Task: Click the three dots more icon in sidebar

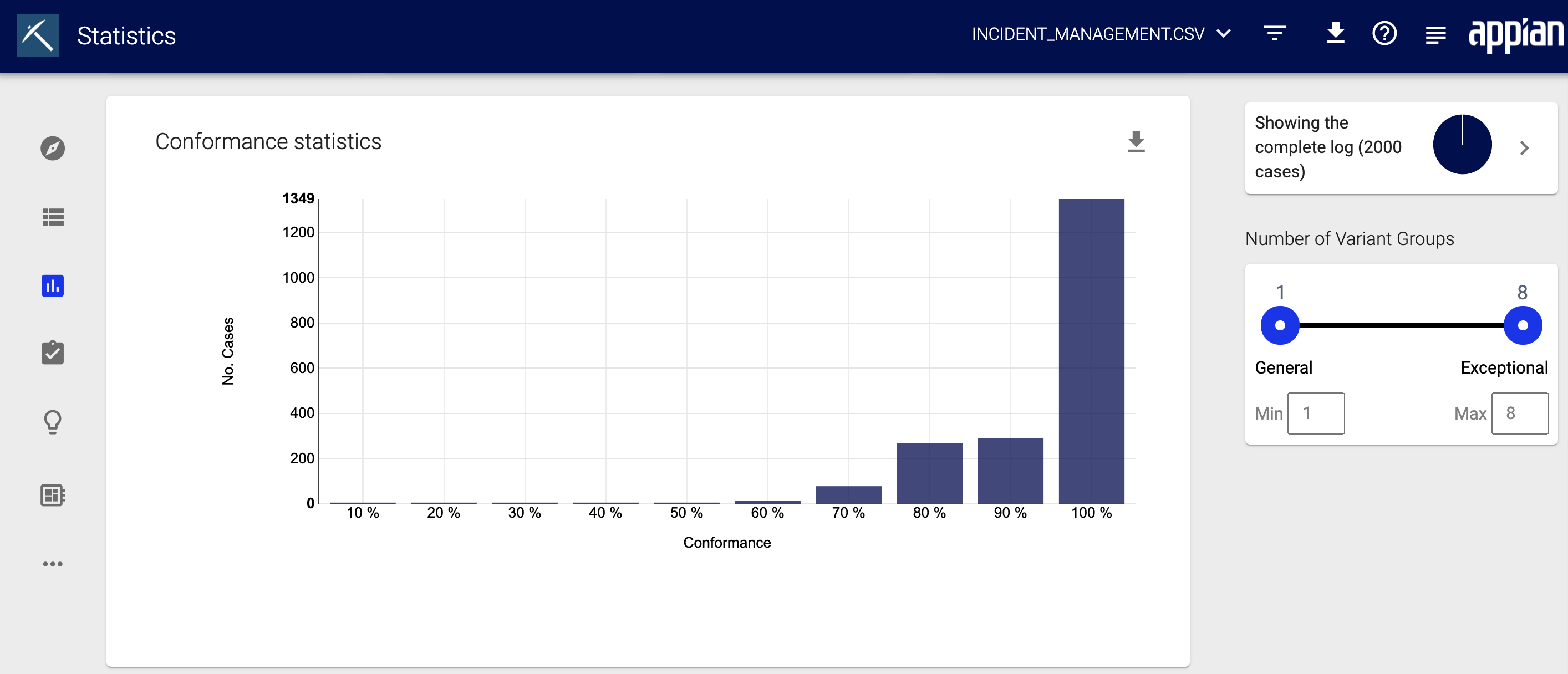Action: pyautogui.click(x=53, y=564)
